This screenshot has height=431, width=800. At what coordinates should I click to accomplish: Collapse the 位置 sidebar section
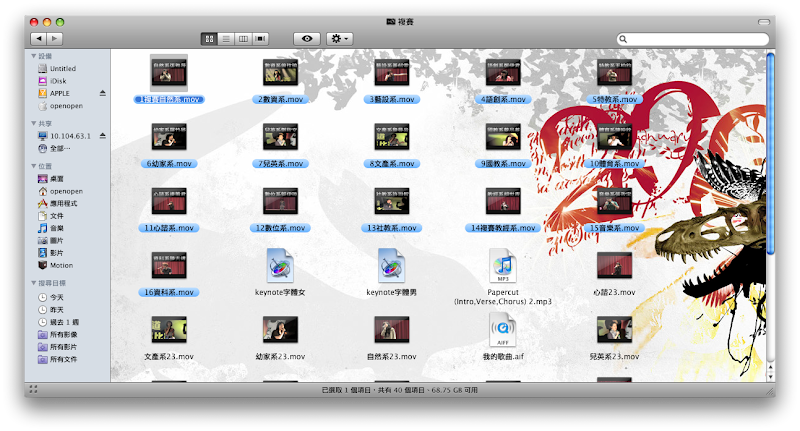pyautogui.click(x=34, y=166)
